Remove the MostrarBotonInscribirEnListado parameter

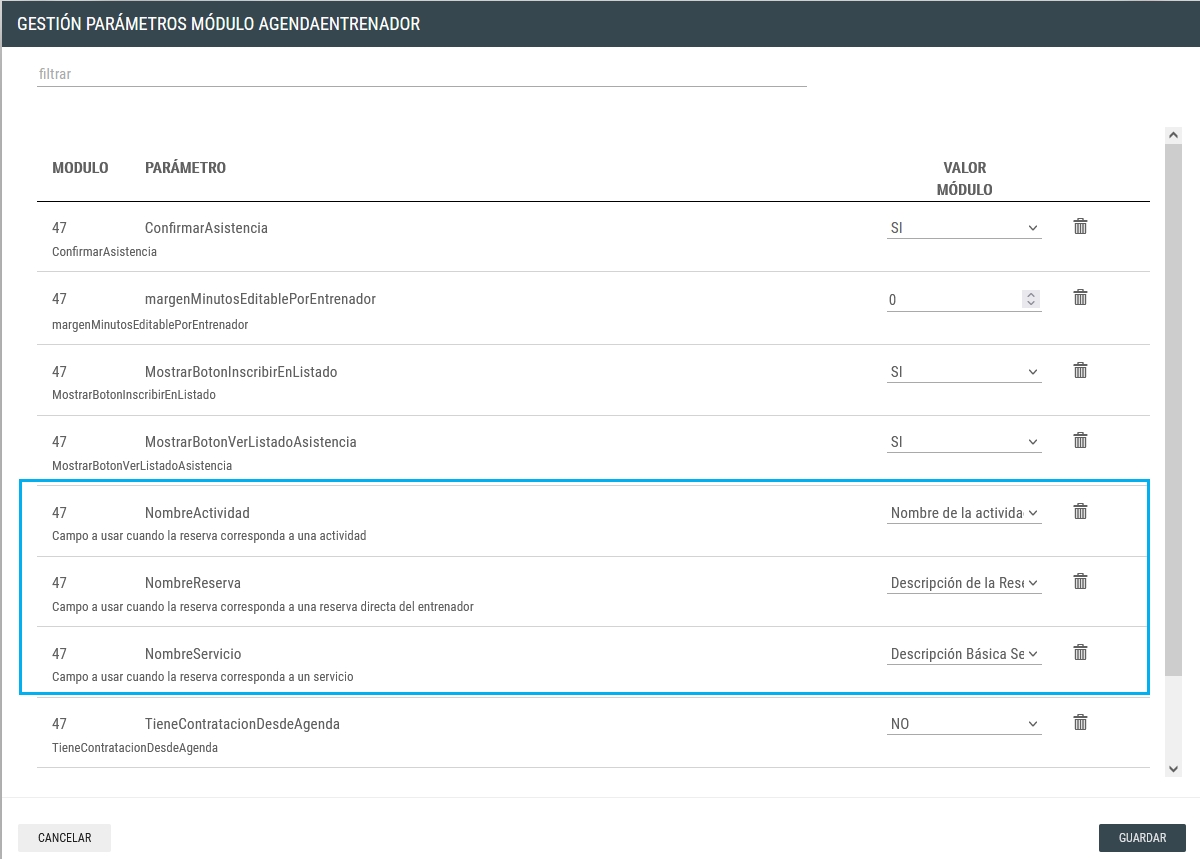[1080, 371]
